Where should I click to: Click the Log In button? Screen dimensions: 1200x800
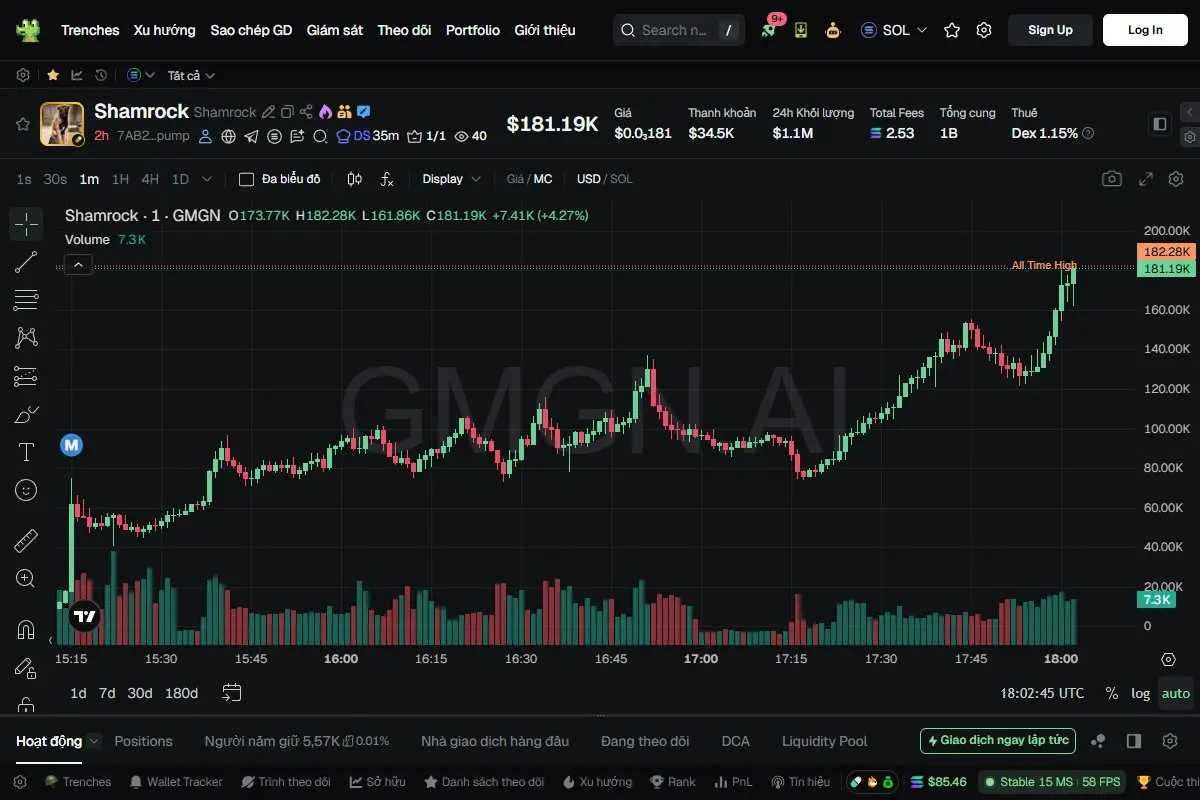1145,30
